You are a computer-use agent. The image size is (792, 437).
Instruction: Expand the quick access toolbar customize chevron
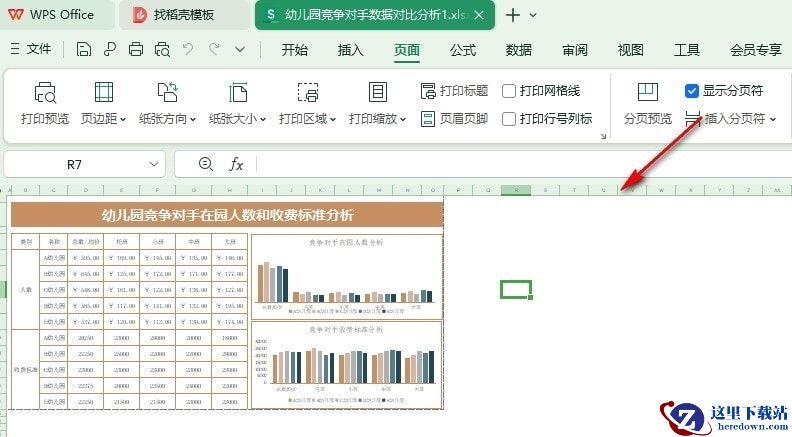point(240,50)
